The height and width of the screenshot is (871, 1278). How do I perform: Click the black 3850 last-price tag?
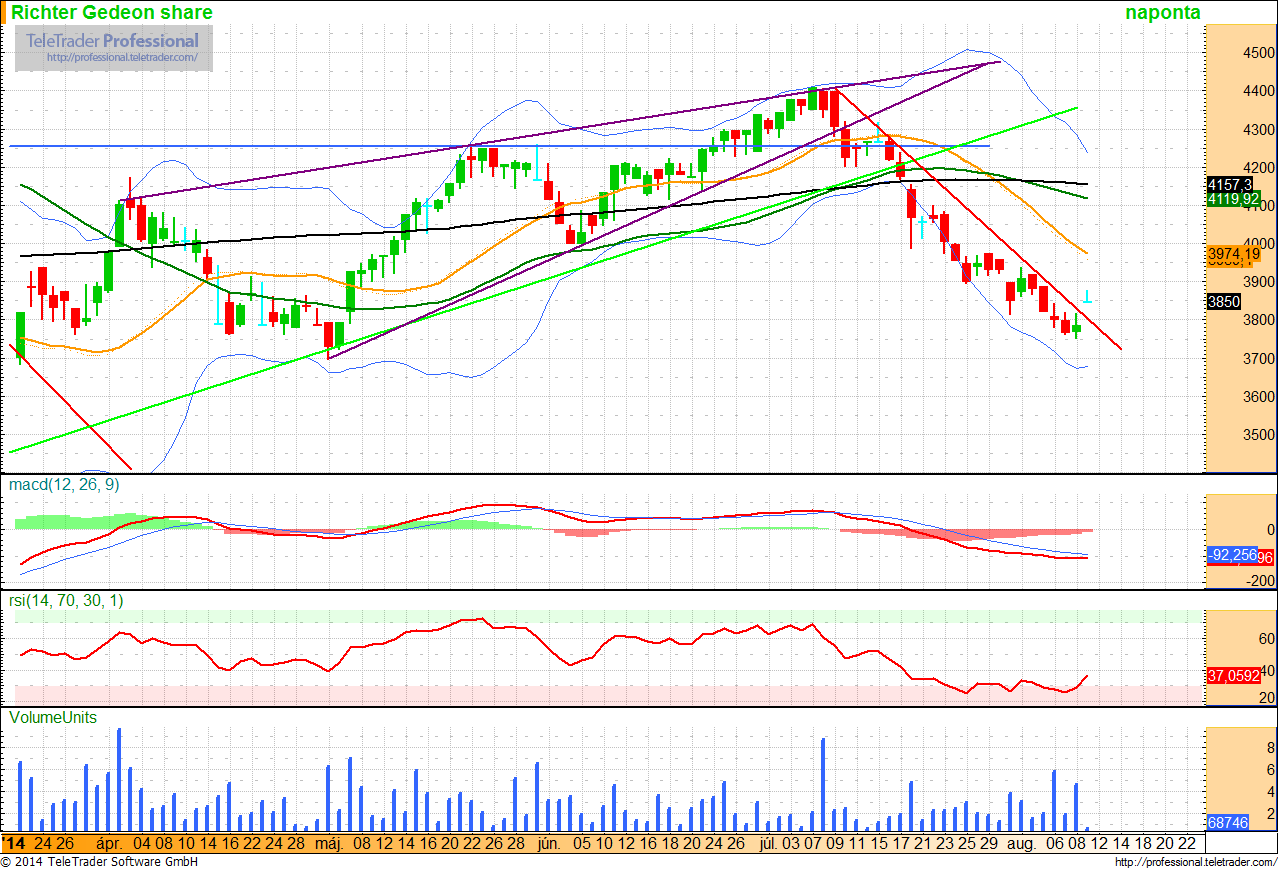pos(1224,301)
